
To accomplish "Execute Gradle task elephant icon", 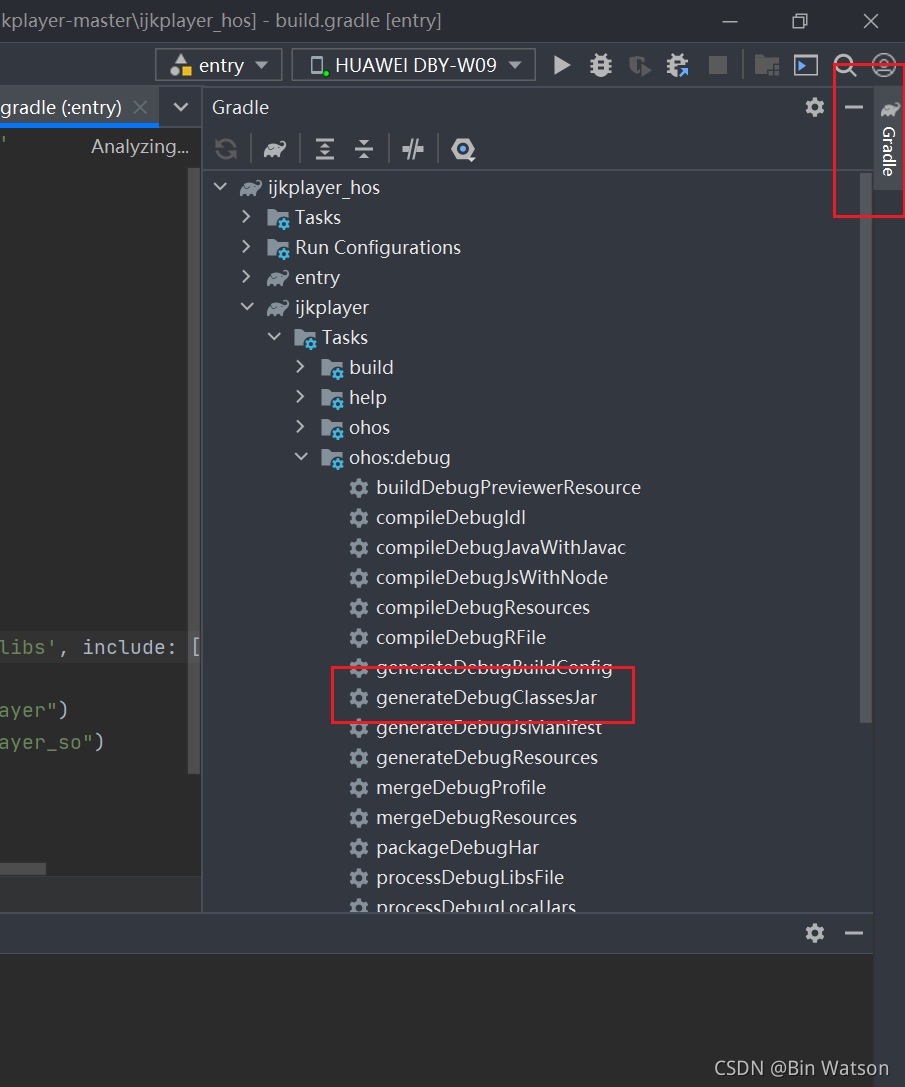I will [x=275, y=148].
